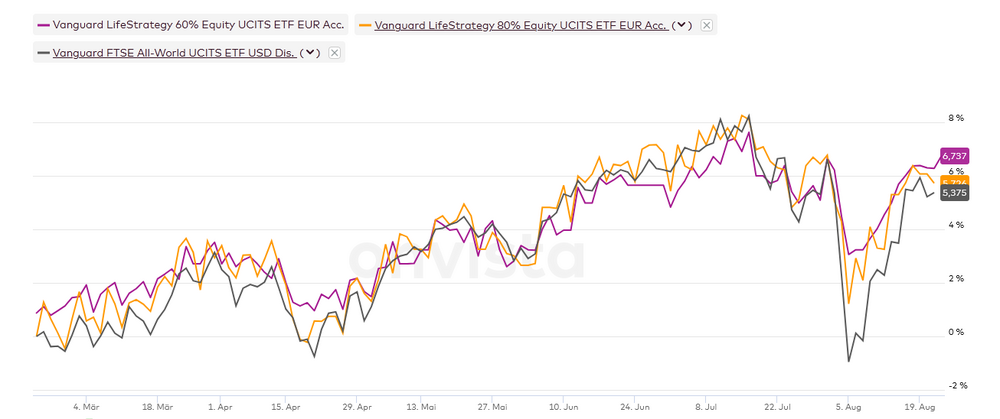
Task: Open chevron menu for FTSE All-World ETF
Action: 310,53
